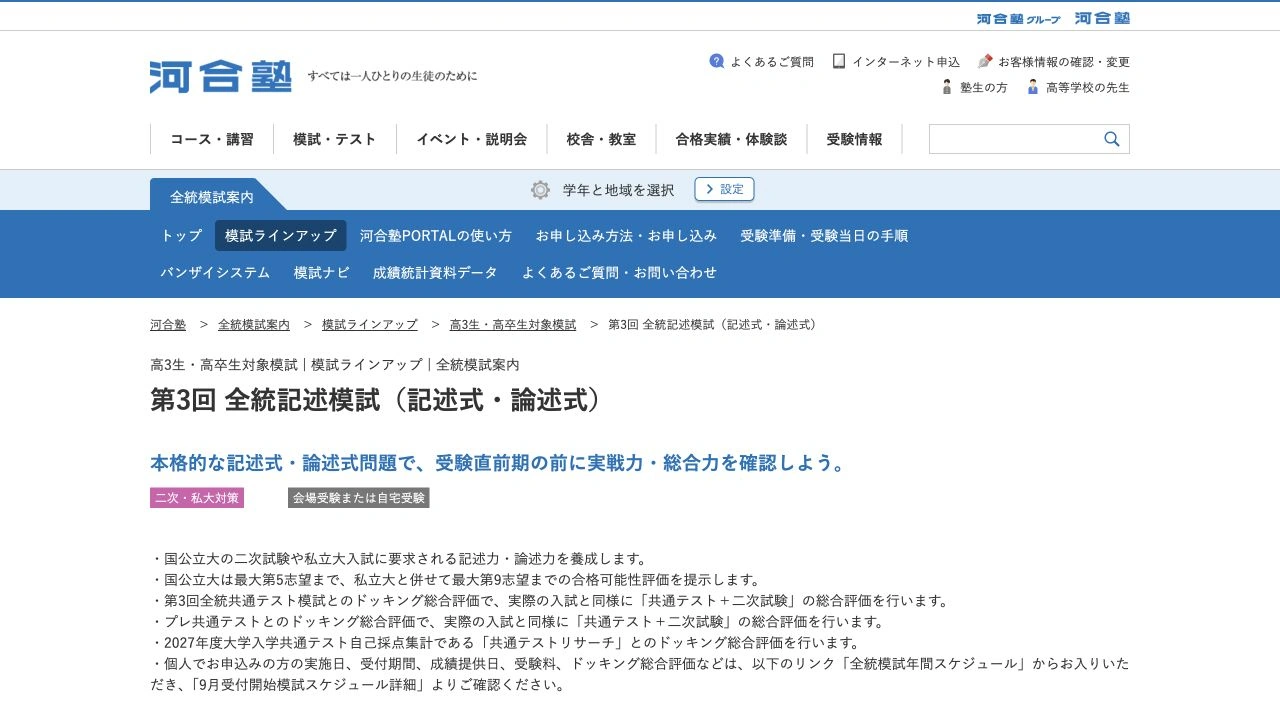
Task: Open バンザイシステム page
Action: 215,272
